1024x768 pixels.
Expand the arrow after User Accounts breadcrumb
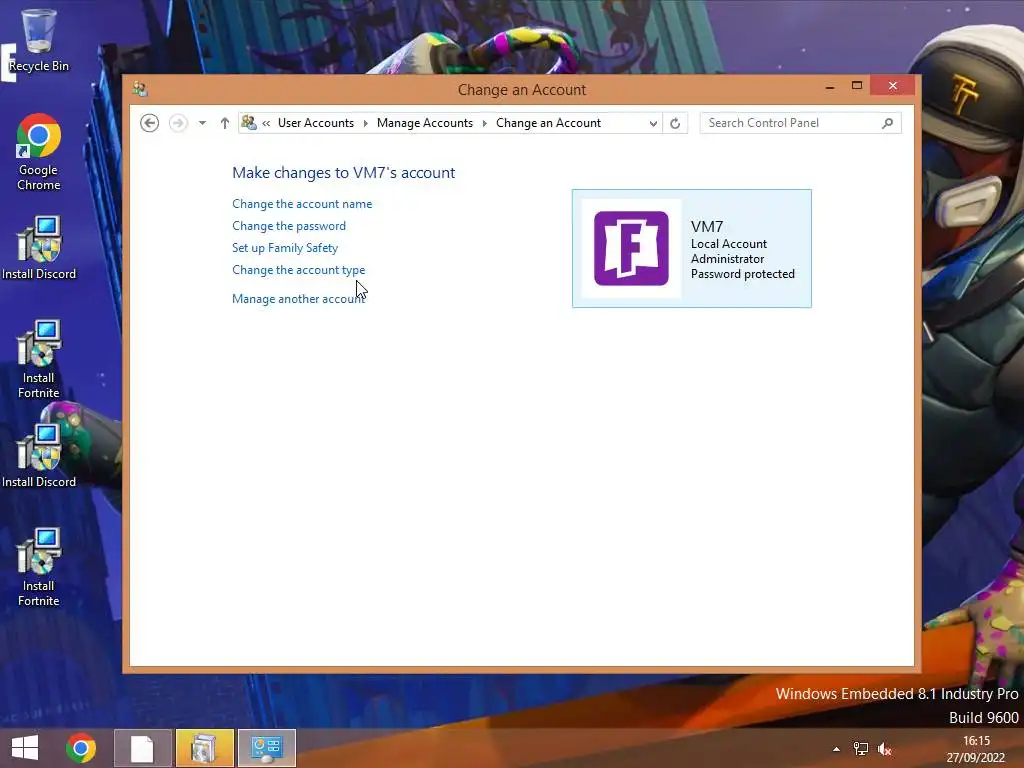pos(365,123)
